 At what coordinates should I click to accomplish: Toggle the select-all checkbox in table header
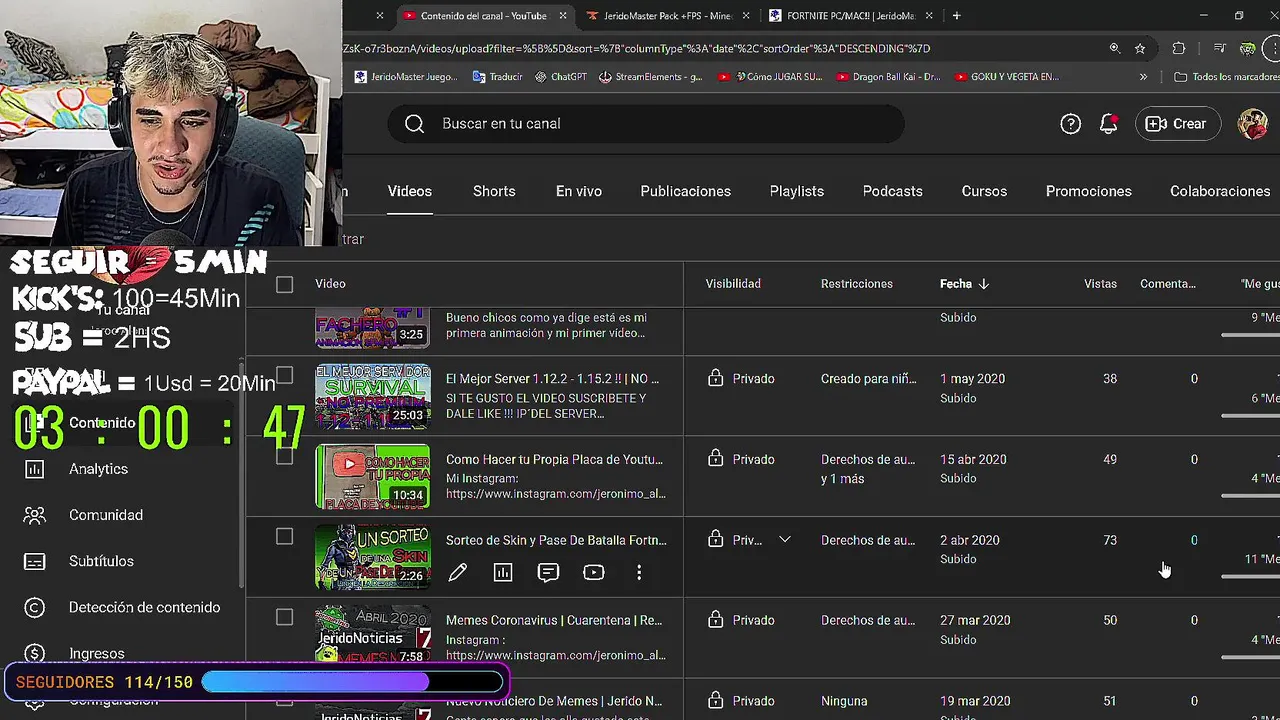coord(284,284)
